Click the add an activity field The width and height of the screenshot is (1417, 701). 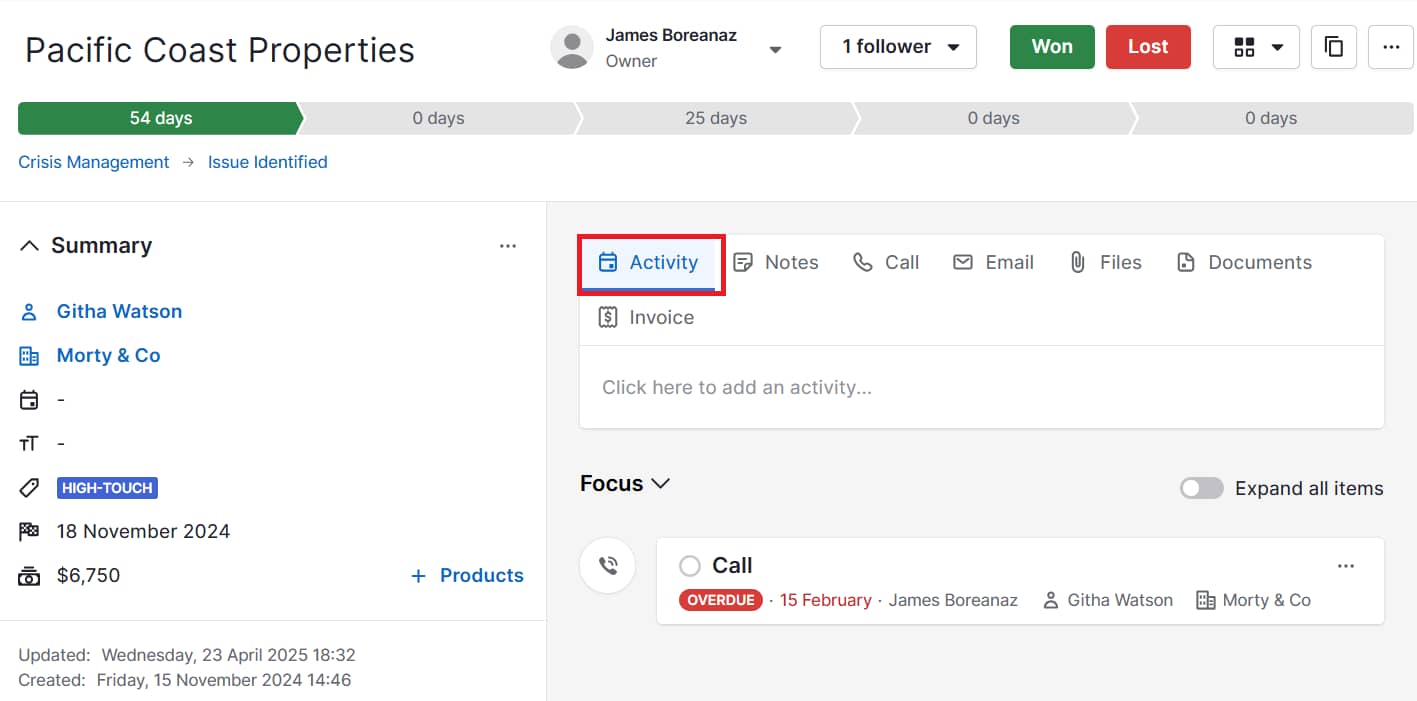coord(980,387)
